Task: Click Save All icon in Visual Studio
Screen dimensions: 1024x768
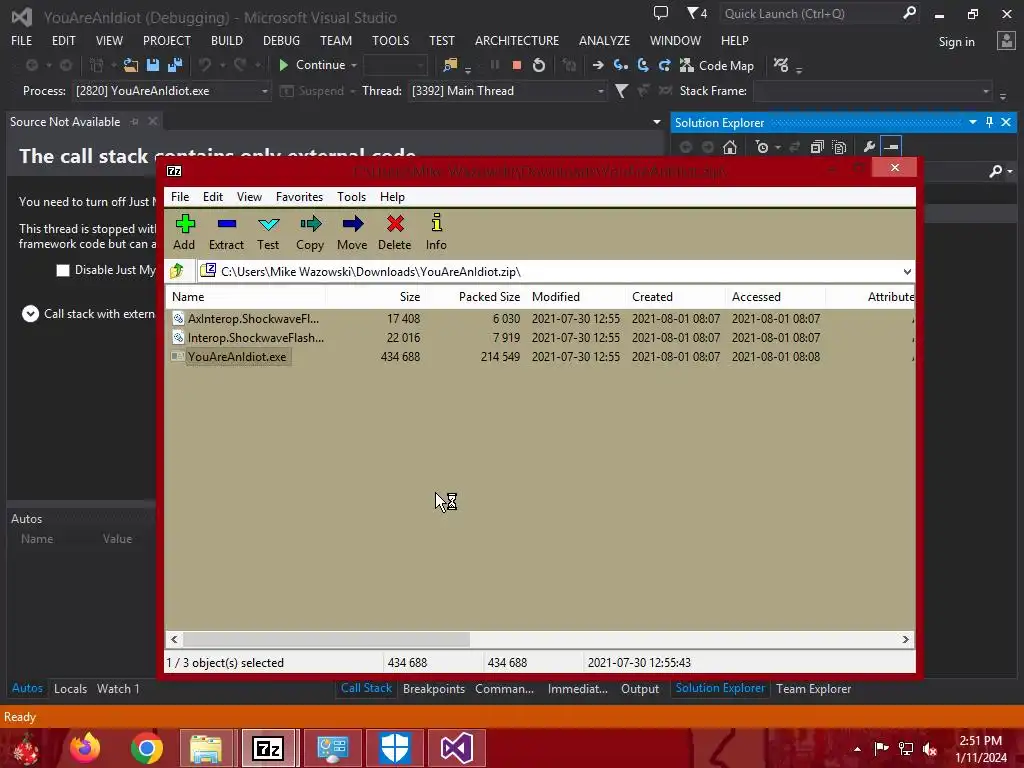Action: (x=174, y=65)
